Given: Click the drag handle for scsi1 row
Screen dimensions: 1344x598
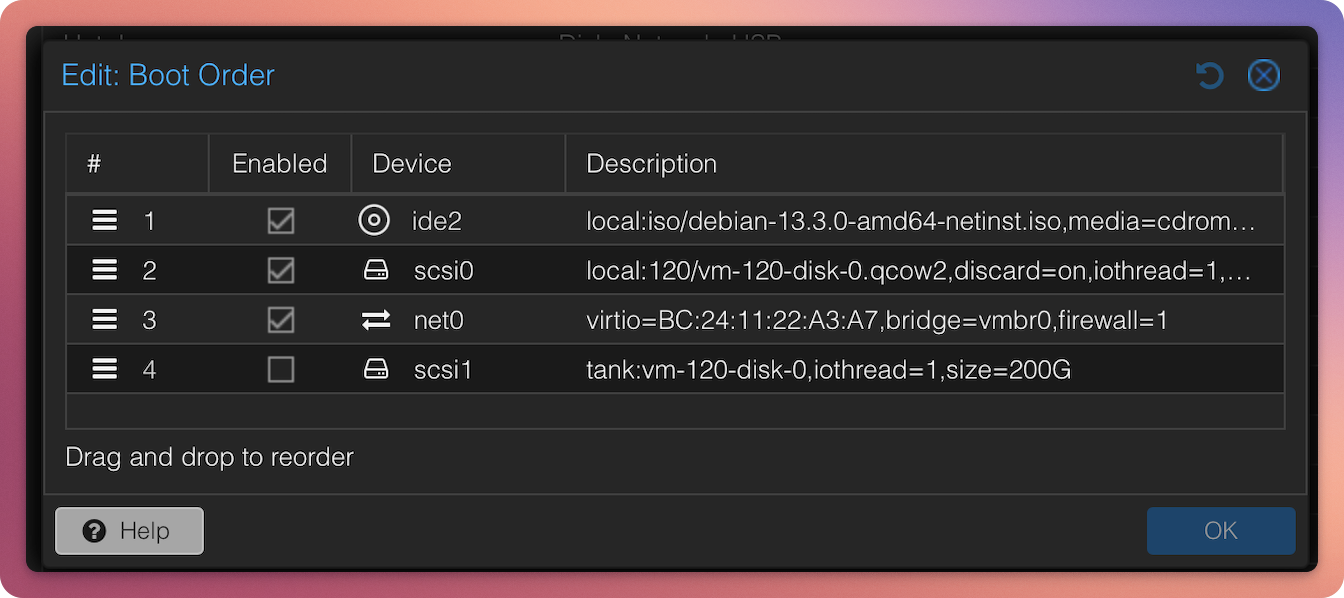Looking at the screenshot, I should 105,371.
